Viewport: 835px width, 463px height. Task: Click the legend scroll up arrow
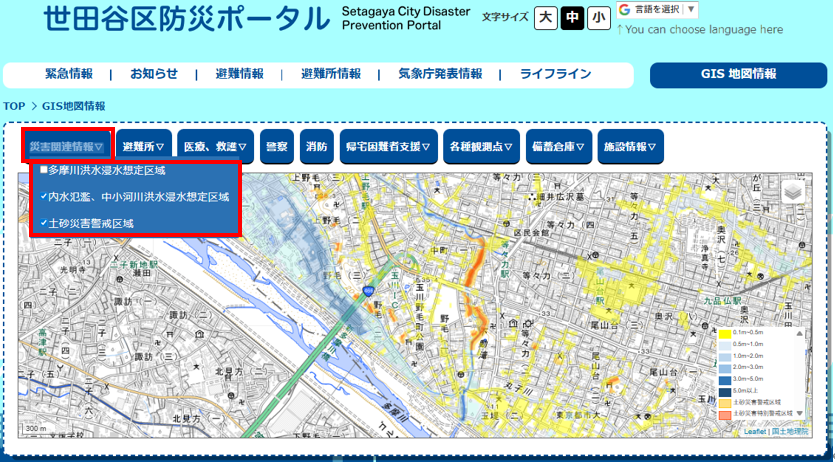(799, 334)
